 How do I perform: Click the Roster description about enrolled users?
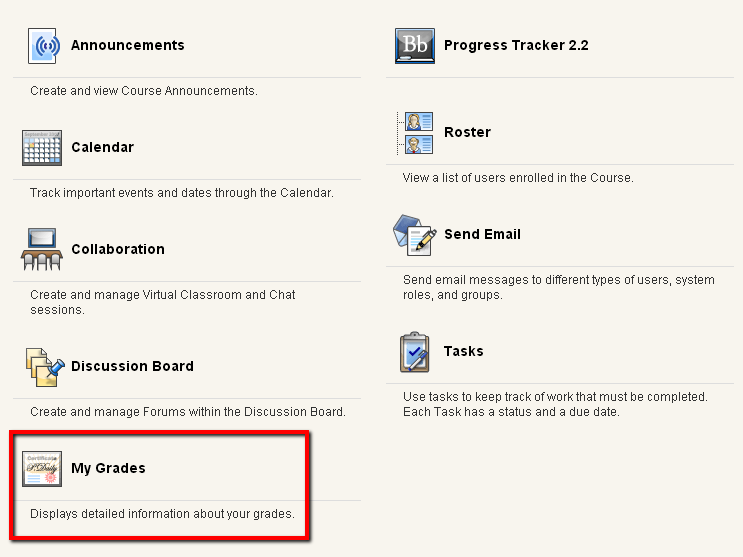click(518, 178)
